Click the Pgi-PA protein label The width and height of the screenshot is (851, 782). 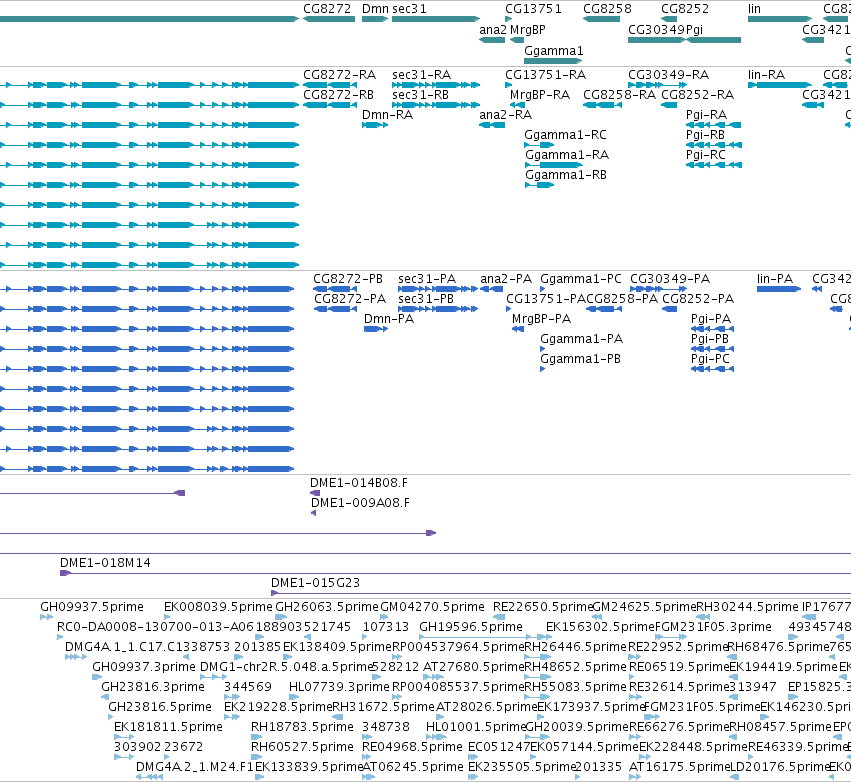click(x=710, y=319)
